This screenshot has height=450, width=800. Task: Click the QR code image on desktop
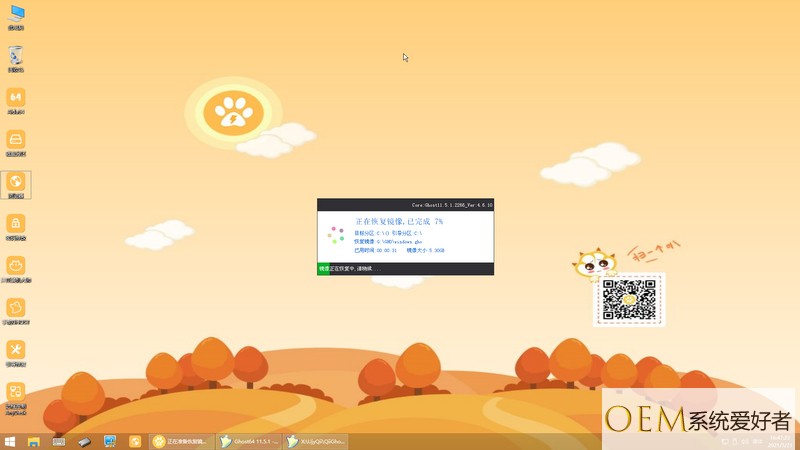coord(629,300)
